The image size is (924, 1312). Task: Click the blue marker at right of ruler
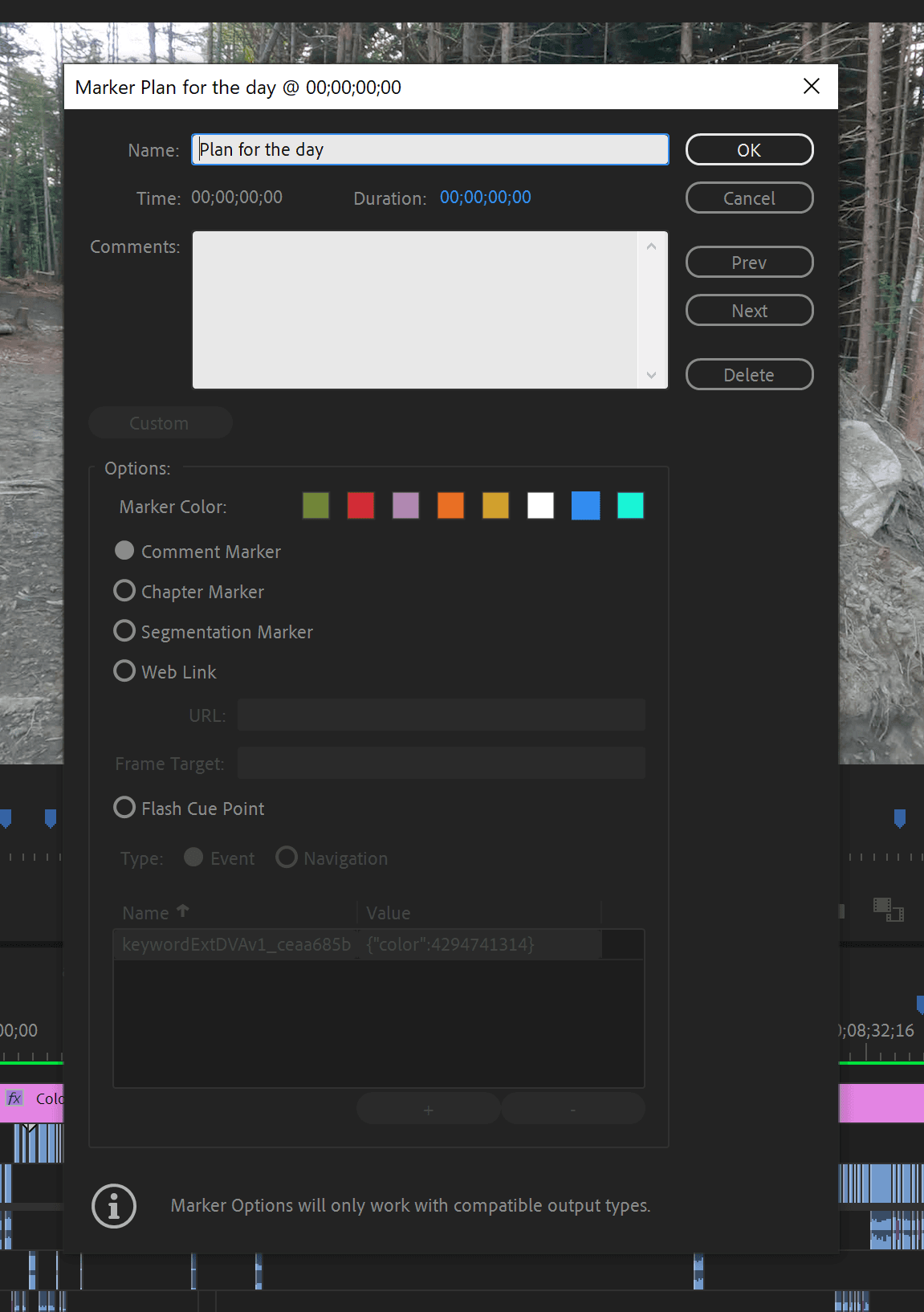[899, 818]
